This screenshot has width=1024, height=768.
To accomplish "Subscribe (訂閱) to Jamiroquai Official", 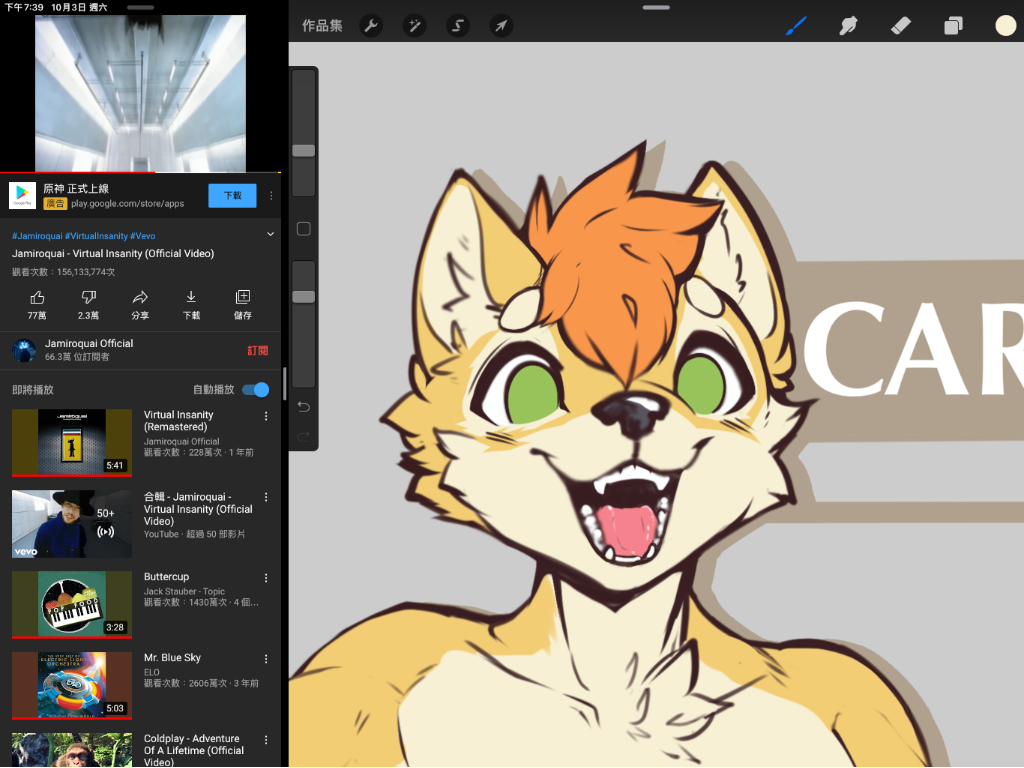I will pyautogui.click(x=258, y=351).
